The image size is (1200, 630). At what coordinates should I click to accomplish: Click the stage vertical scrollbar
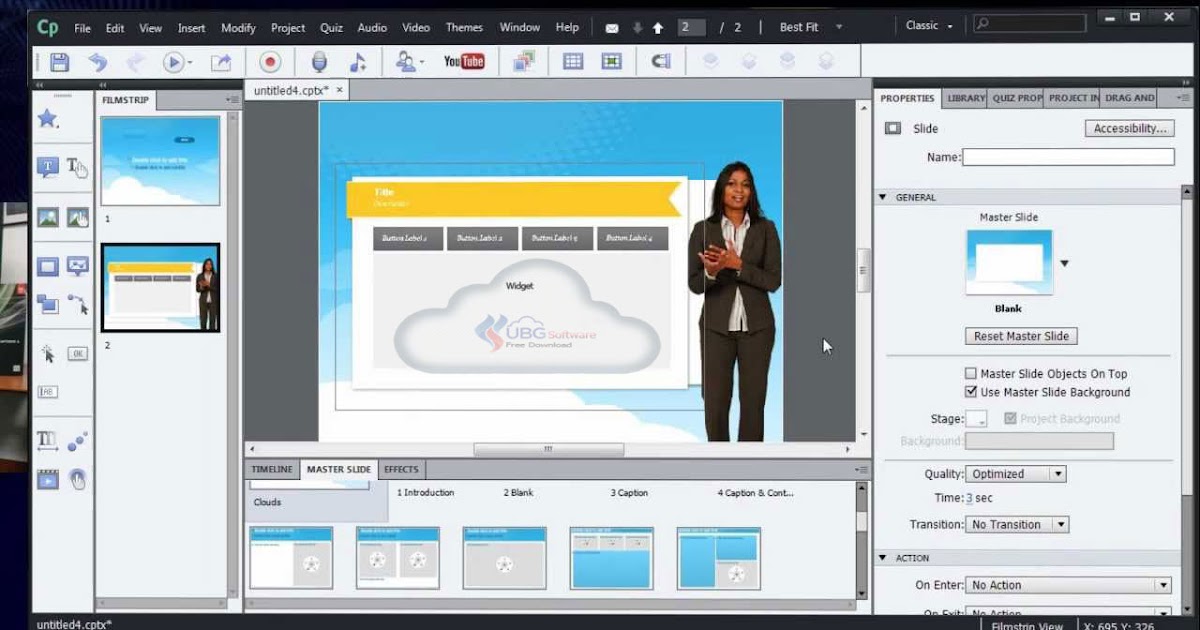click(864, 271)
